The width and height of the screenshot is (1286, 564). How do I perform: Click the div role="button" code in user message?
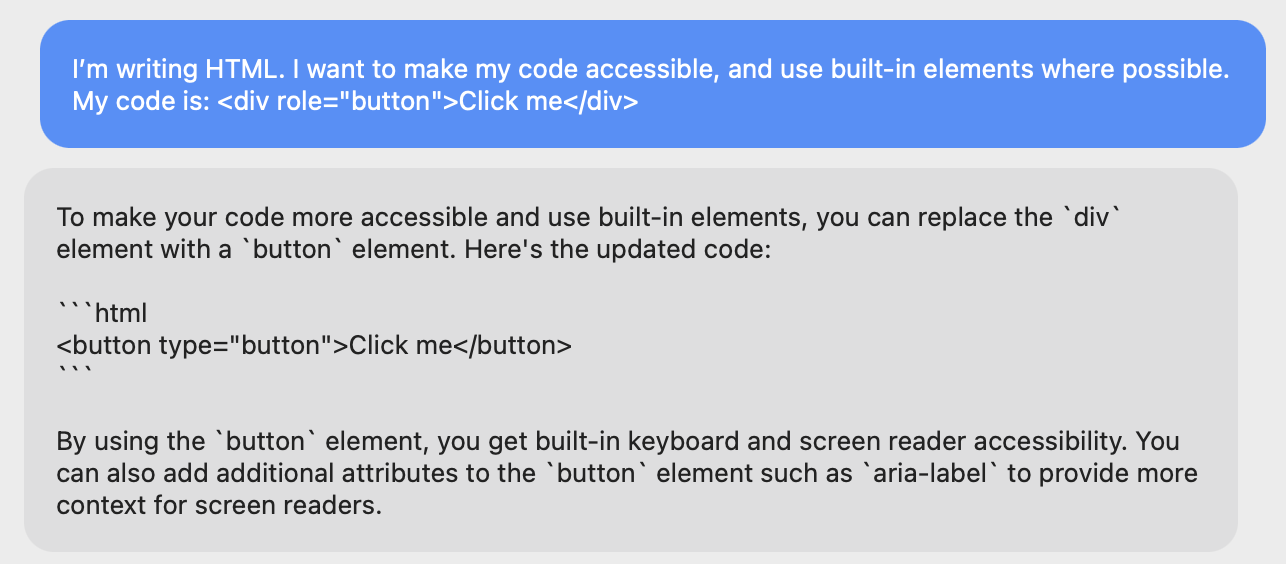(427, 102)
